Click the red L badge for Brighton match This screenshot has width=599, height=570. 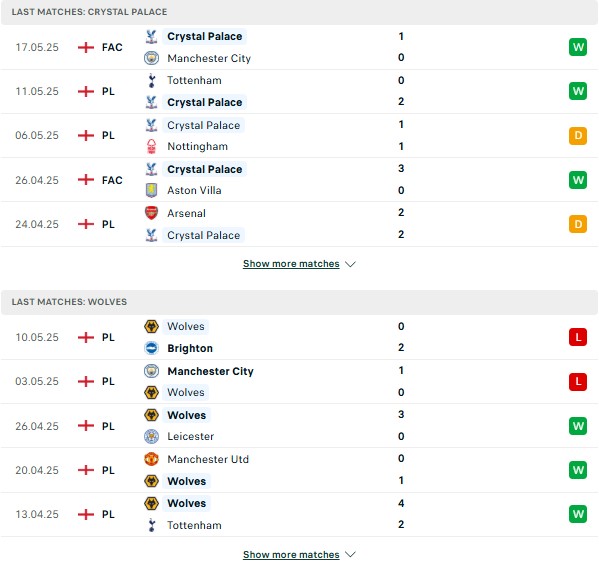coord(578,337)
